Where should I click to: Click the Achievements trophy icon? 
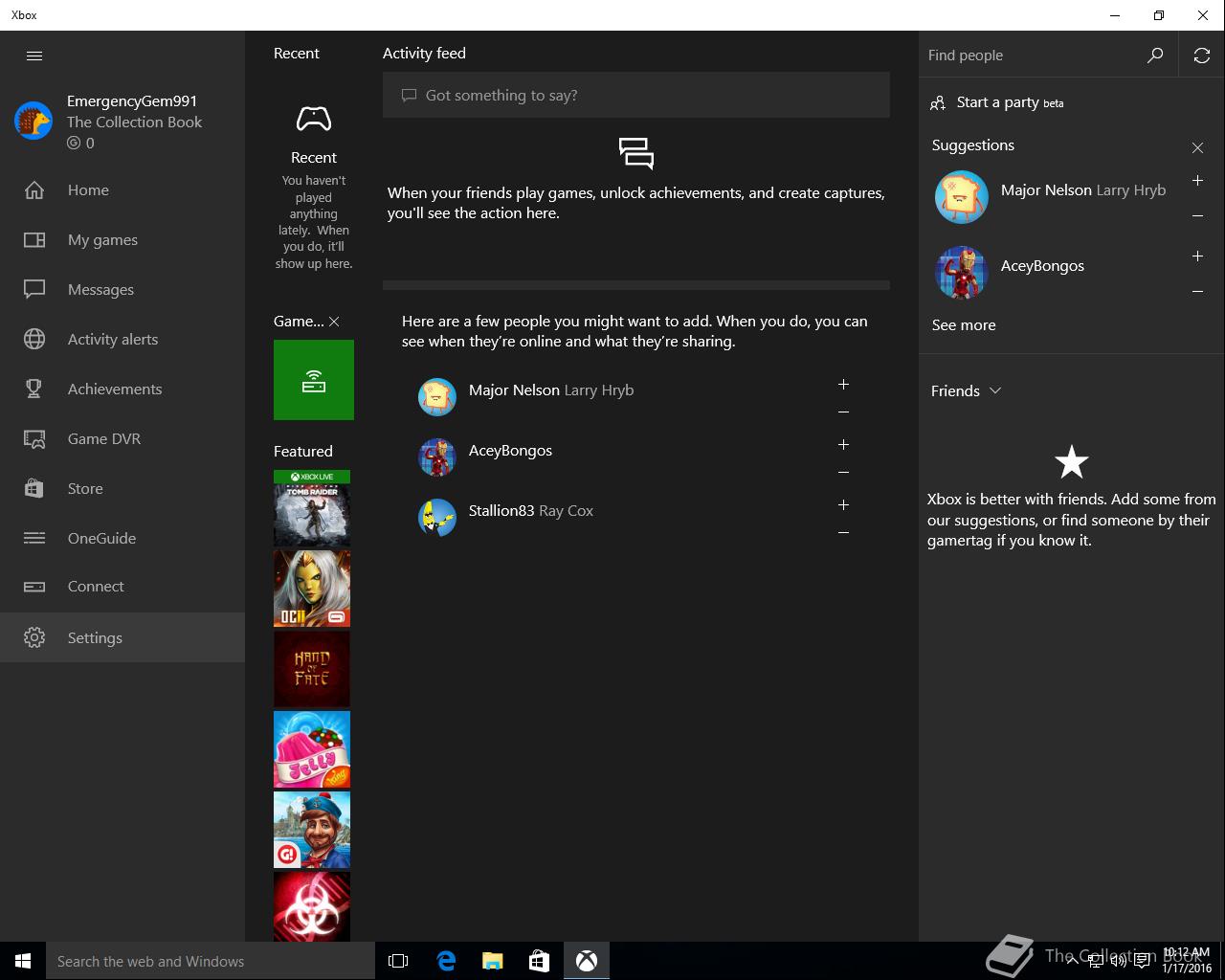pyautogui.click(x=34, y=389)
